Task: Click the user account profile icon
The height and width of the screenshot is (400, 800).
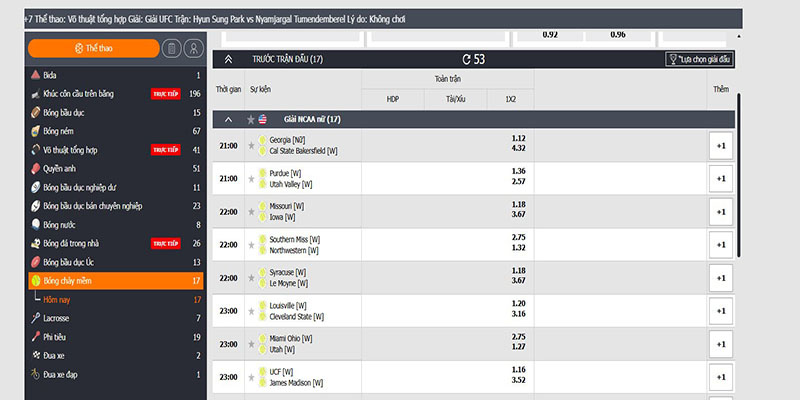Action: tap(194, 48)
